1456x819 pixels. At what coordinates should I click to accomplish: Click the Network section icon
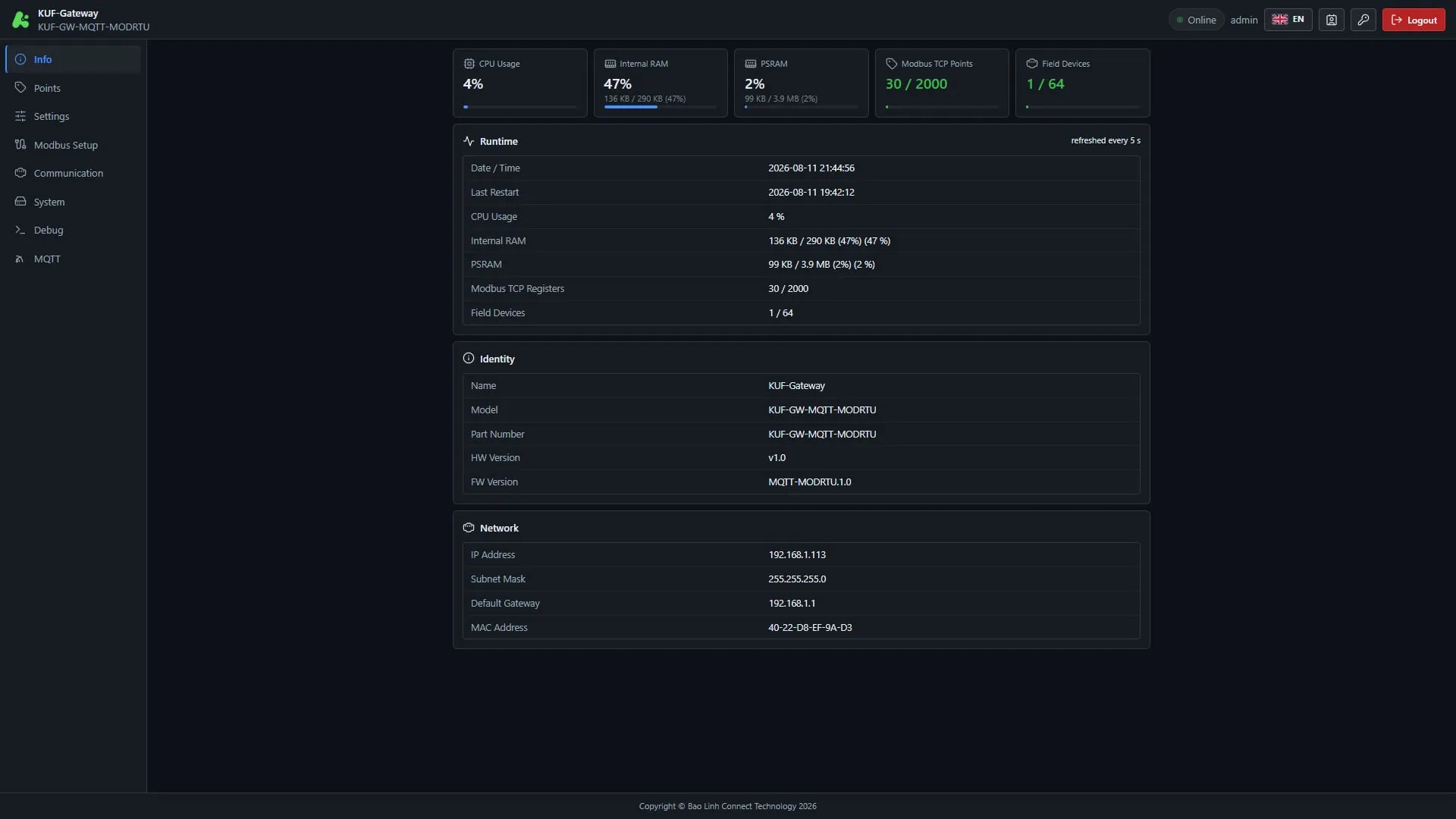(469, 528)
